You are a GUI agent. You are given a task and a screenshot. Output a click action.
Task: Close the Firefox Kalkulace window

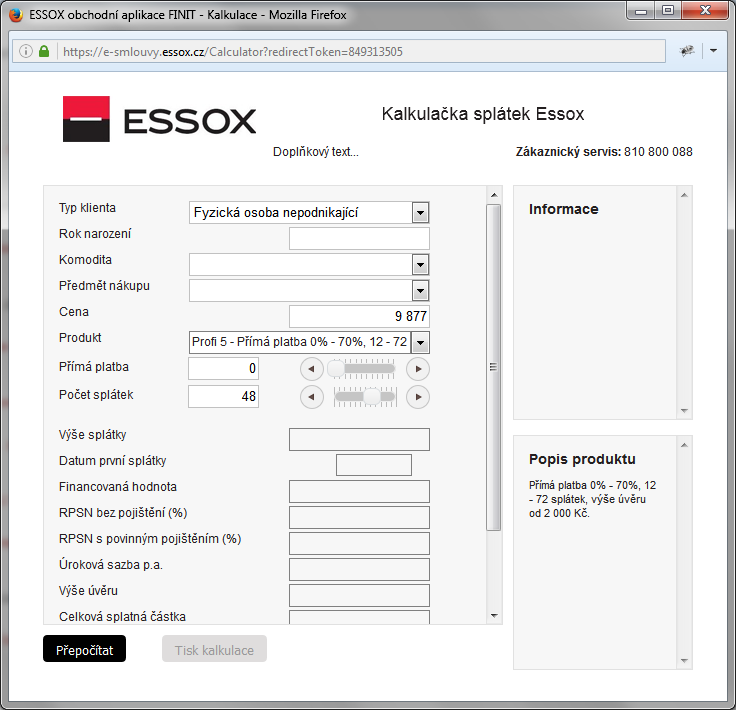tap(705, 11)
